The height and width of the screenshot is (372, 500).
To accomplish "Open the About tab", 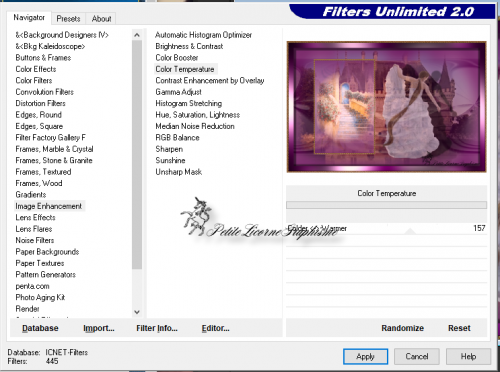I will [x=101, y=19].
